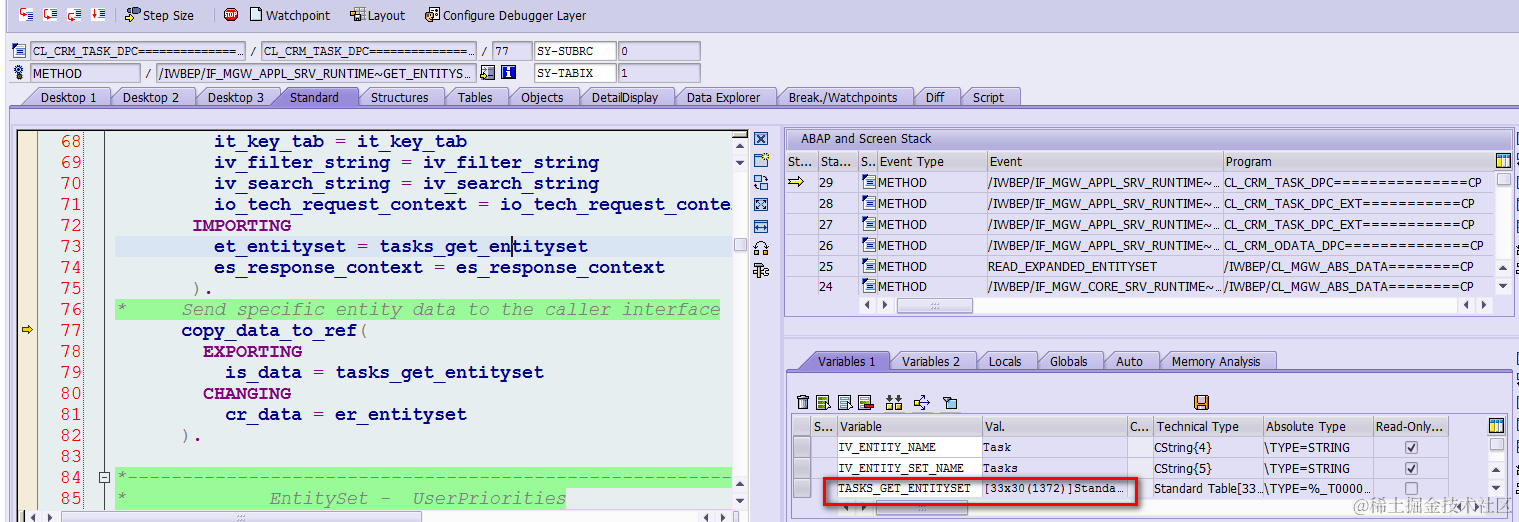
Task: Click the maximize horizontally icon
Action: pyautogui.click(x=761, y=226)
